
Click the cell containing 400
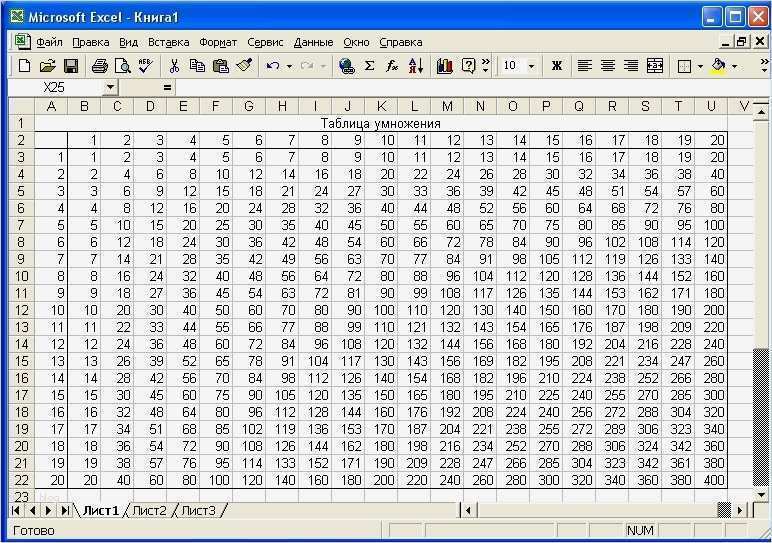[711, 480]
